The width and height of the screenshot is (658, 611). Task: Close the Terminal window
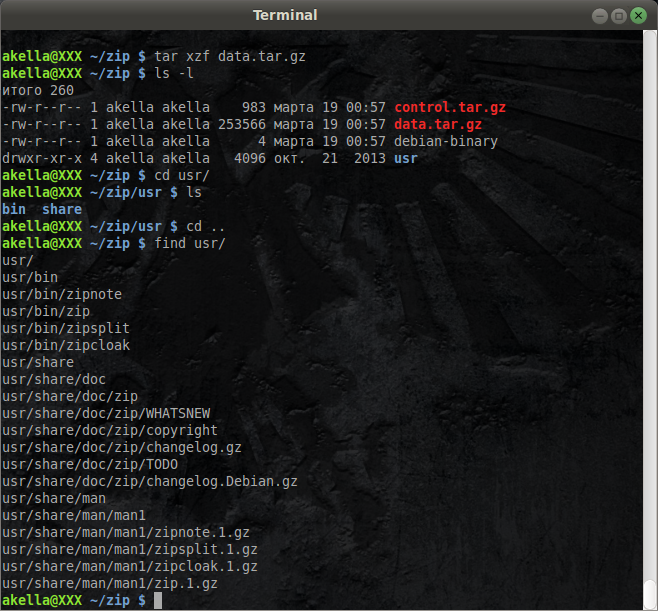point(638,16)
